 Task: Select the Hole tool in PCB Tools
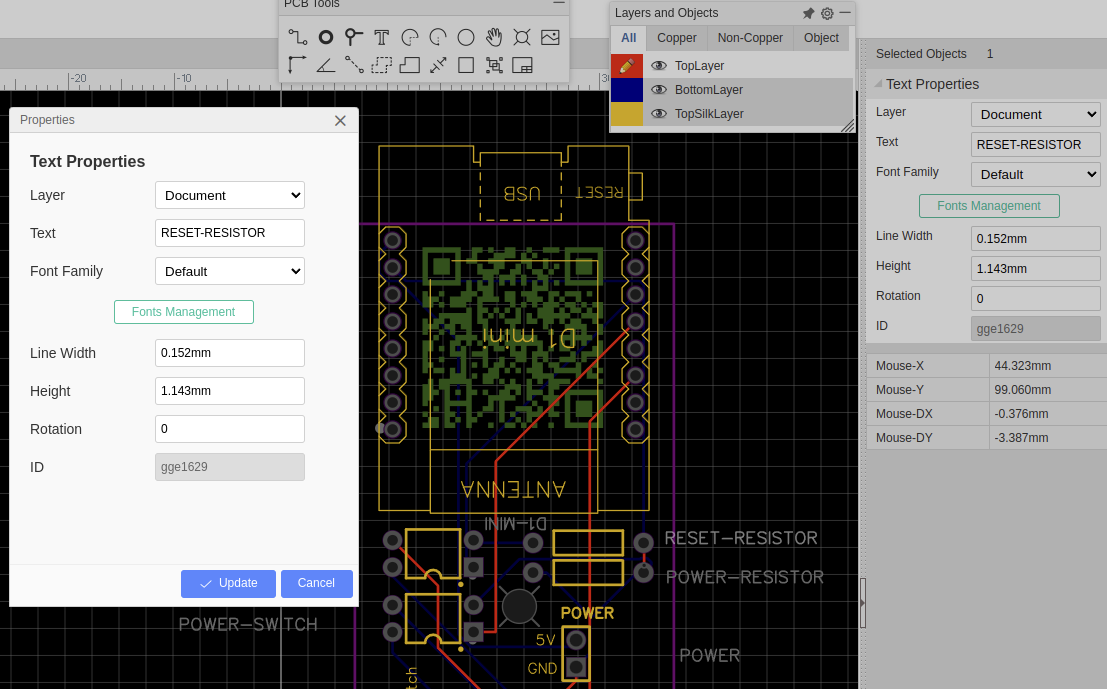click(522, 37)
